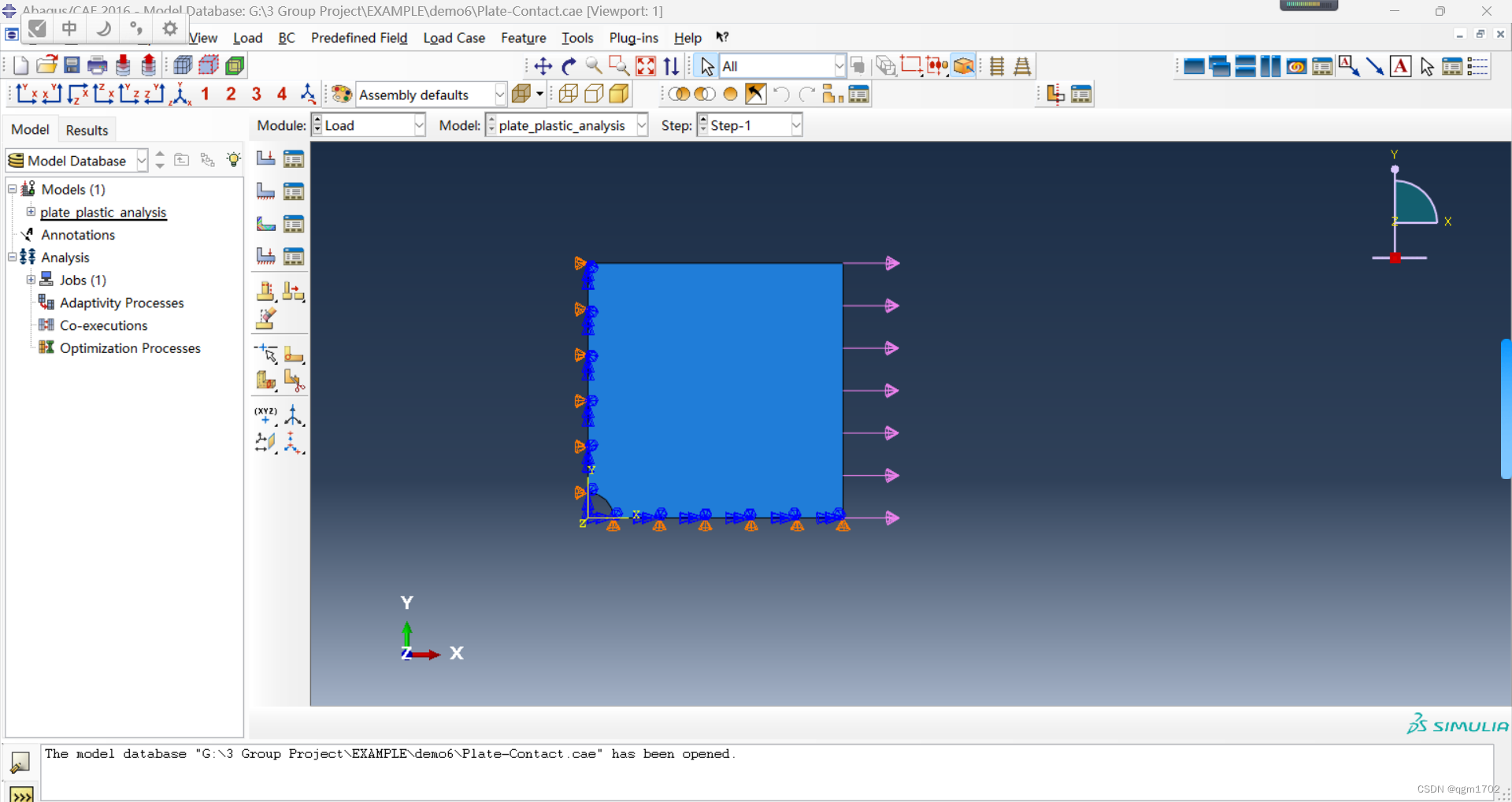Image resolution: width=1512 pixels, height=802 pixels.
Task: Click the Open file folder icon
Action: click(46, 65)
